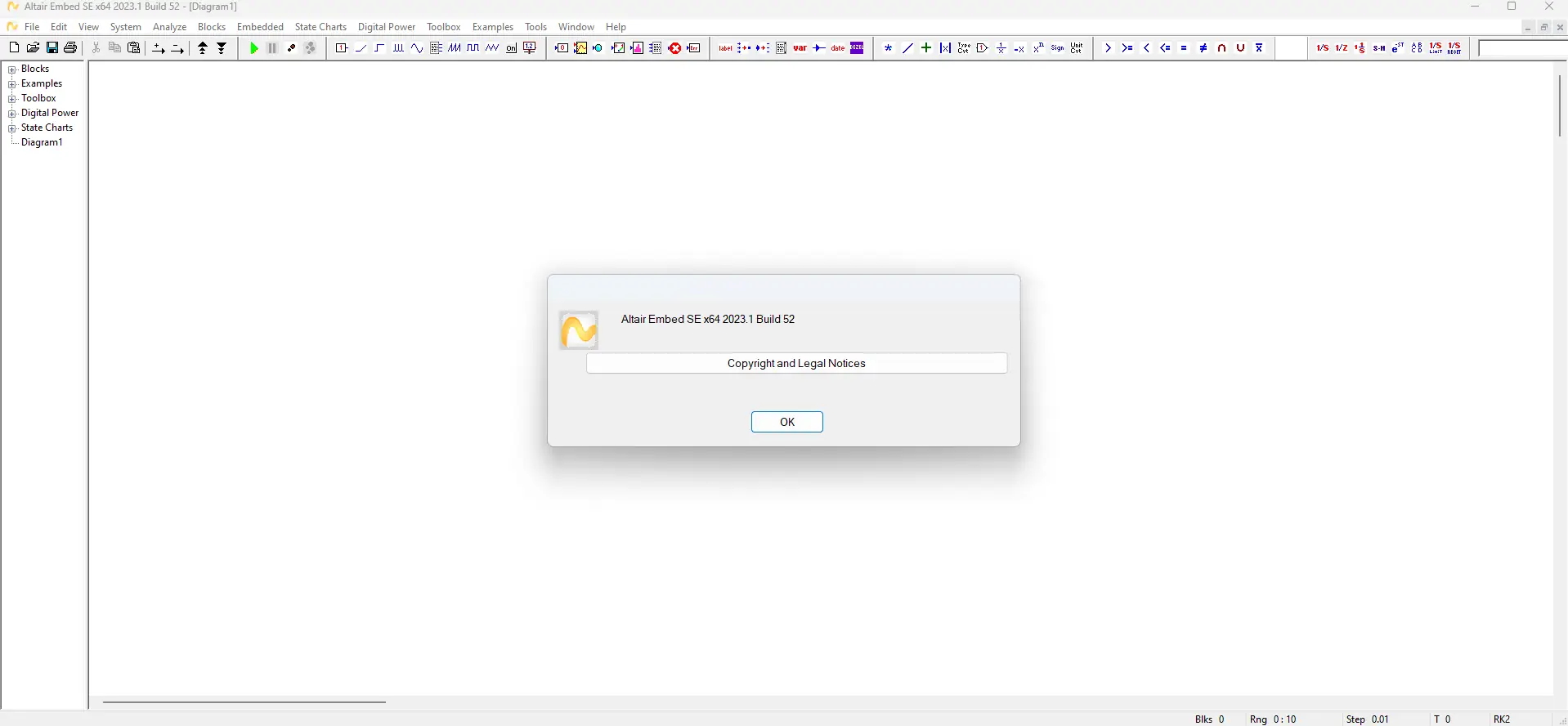Add the multiply (asterisk) block
Viewport: 1568px width, 726px height.
click(889, 48)
